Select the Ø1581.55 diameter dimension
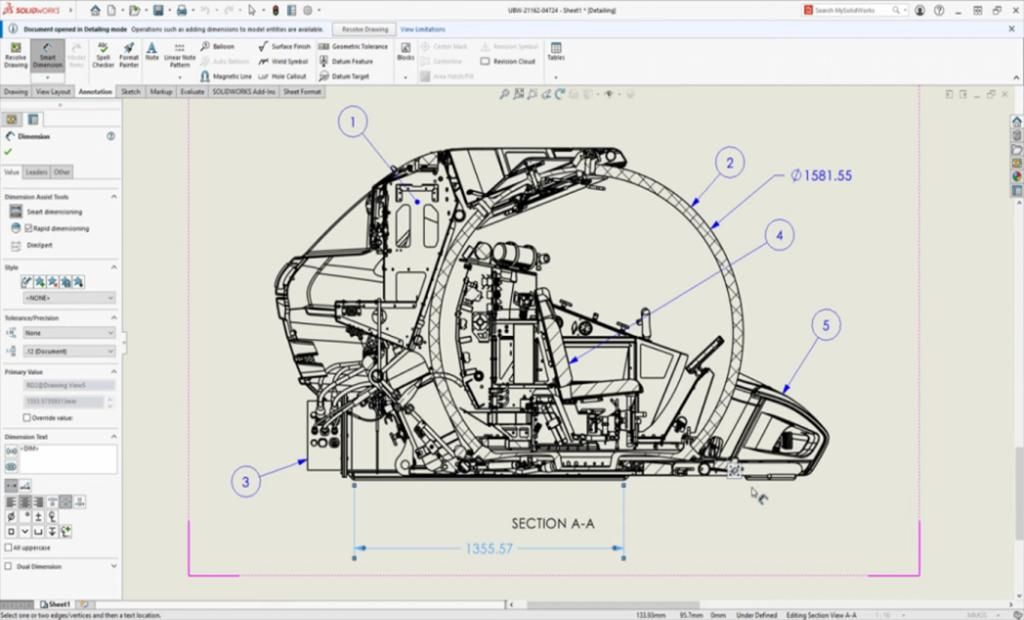Image resolution: width=1024 pixels, height=620 pixels. pyautogui.click(x=821, y=175)
